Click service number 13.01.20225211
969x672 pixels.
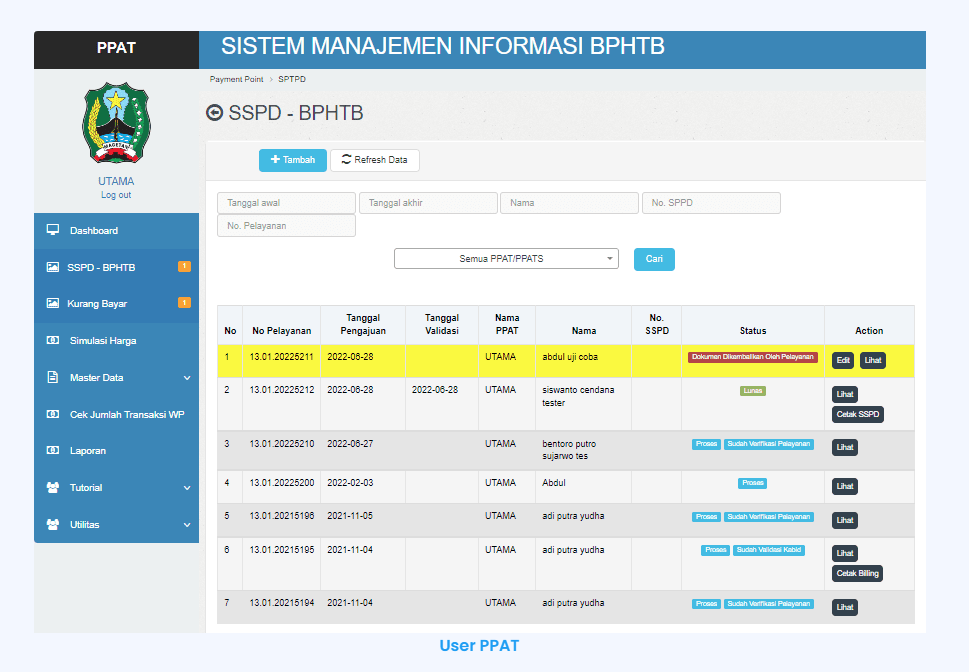[281, 357]
